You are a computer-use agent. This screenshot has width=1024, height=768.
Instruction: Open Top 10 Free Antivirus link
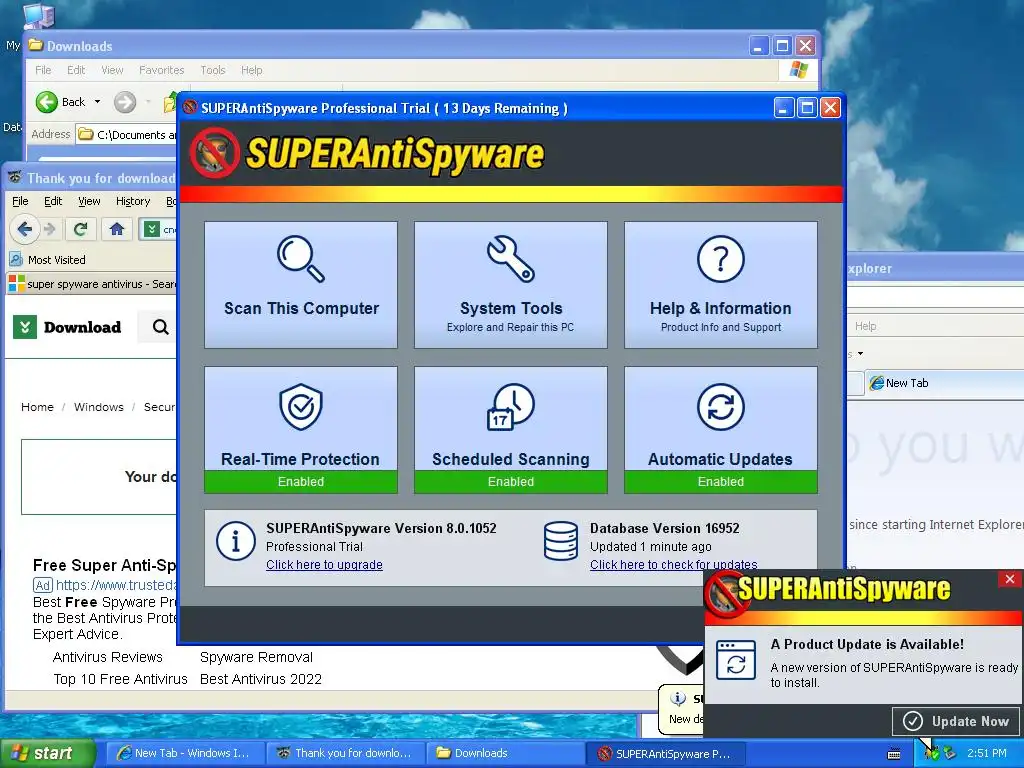coord(120,679)
